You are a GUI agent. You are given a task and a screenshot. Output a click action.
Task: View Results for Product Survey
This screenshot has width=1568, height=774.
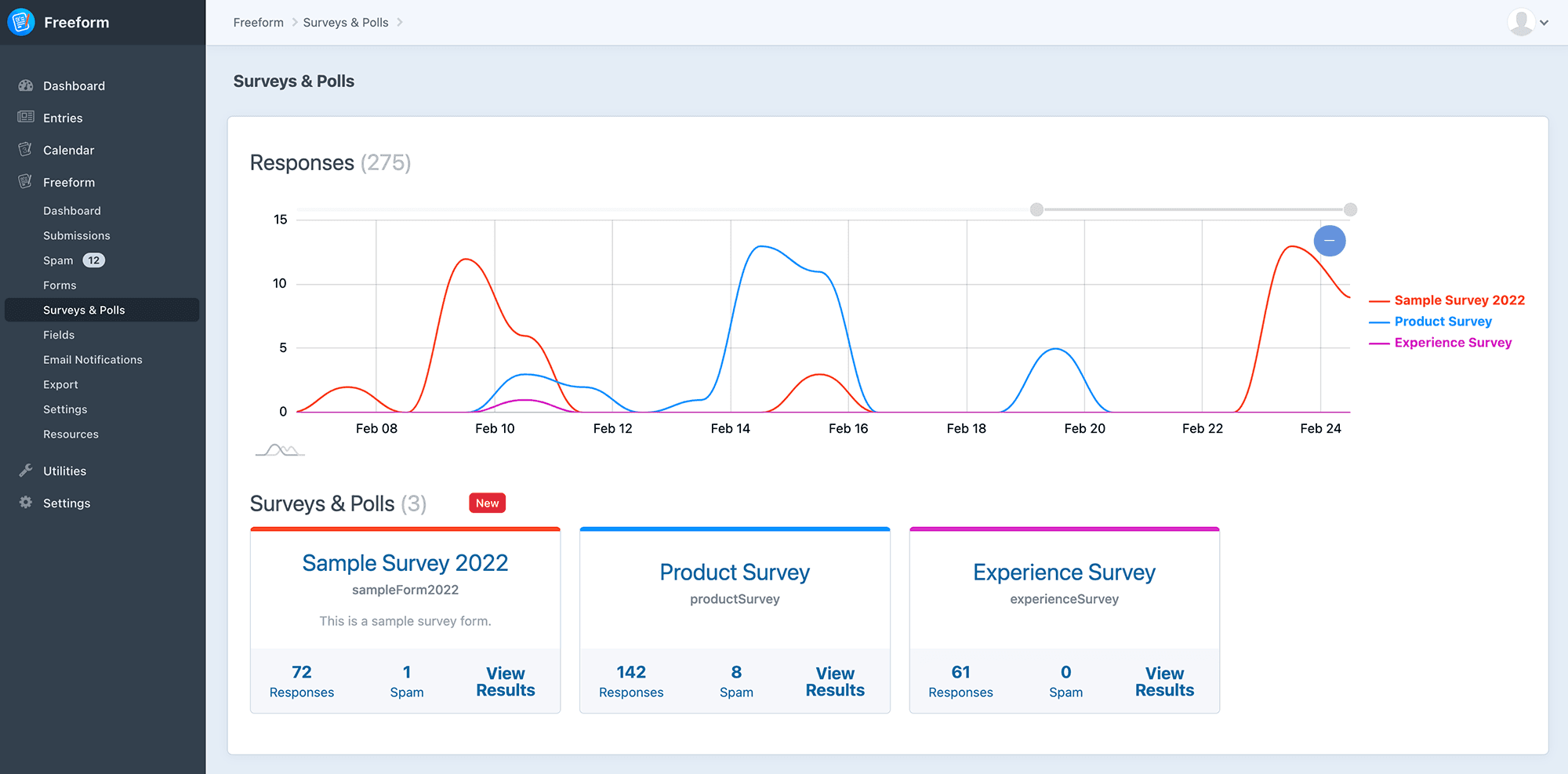click(834, 681)
